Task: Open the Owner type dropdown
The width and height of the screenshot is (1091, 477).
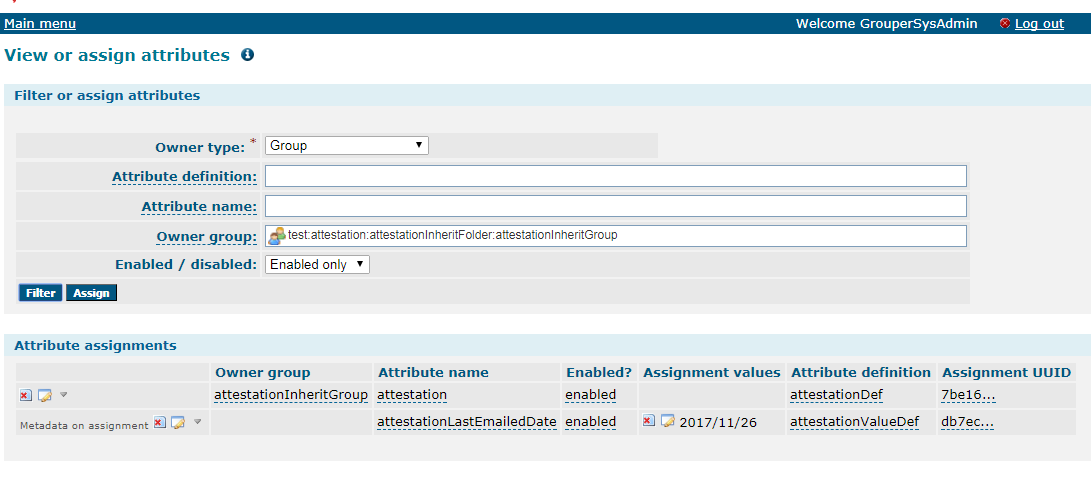Action: click(x=347, y=145)
